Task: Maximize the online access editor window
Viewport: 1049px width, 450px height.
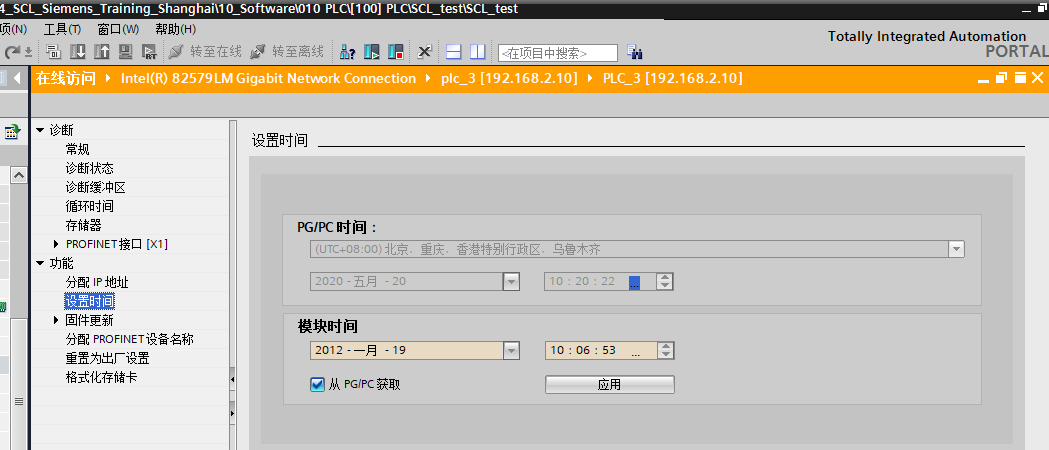Action: click(x=1020, y=78)
